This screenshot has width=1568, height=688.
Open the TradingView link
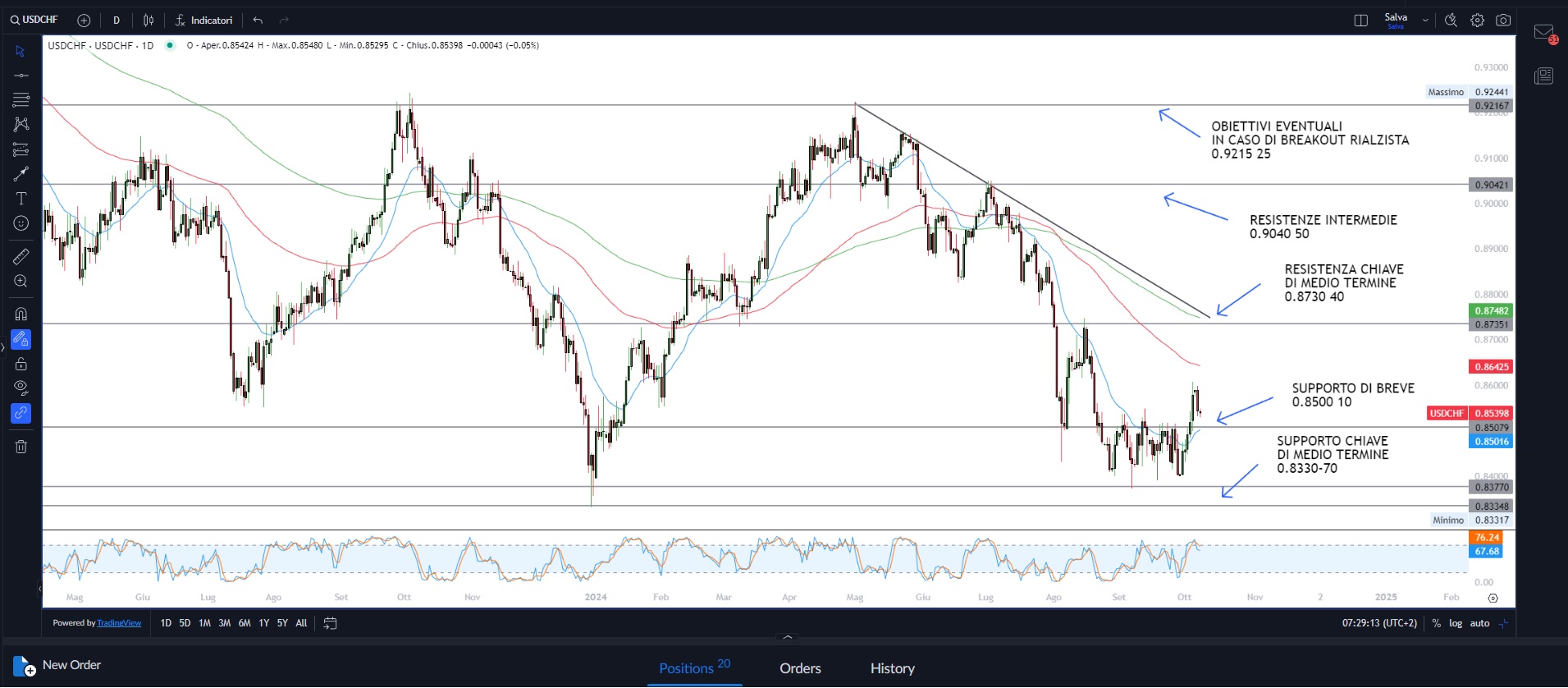click(x=119, y=623)
